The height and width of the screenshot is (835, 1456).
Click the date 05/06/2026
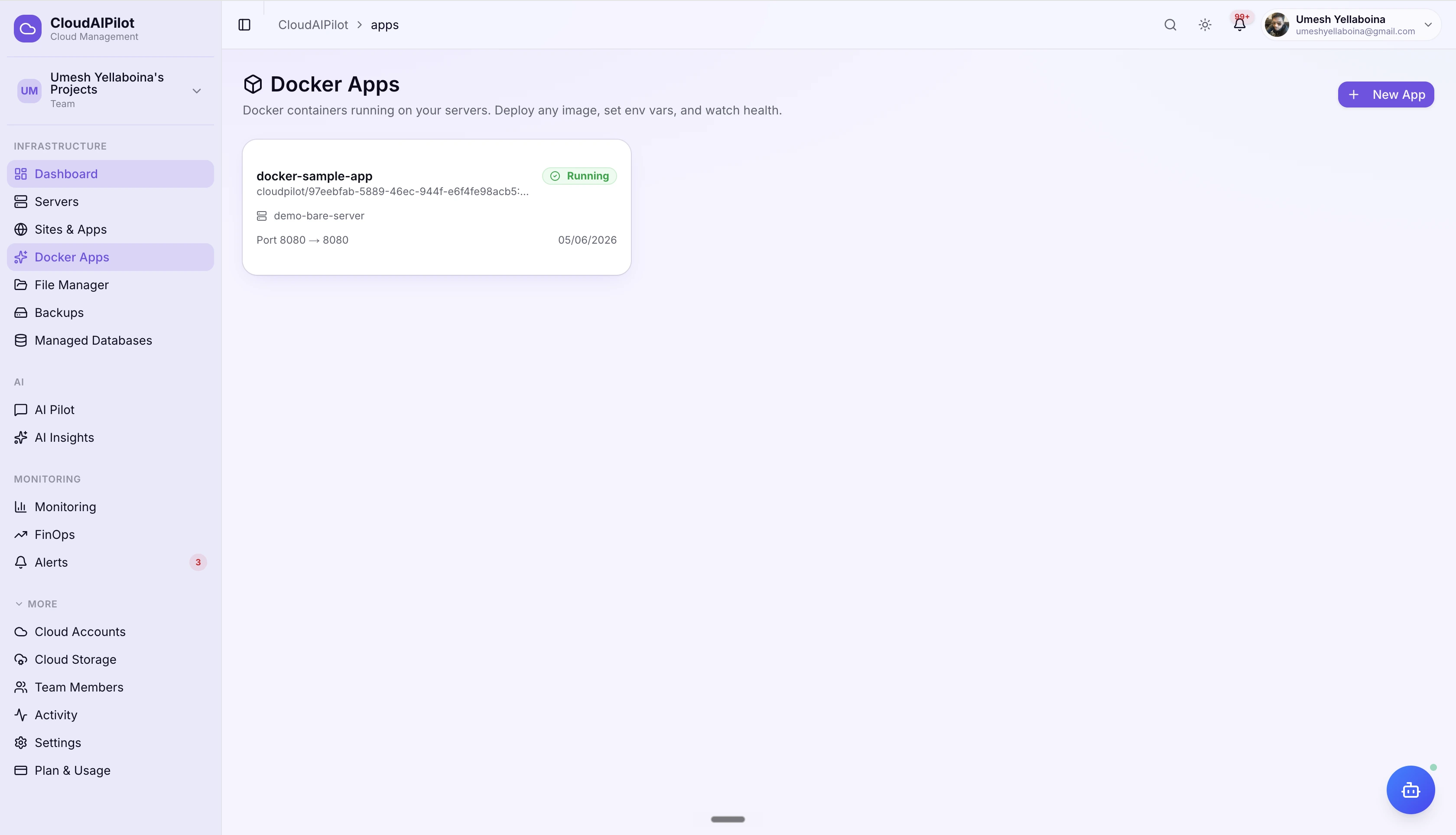point(587,240)
